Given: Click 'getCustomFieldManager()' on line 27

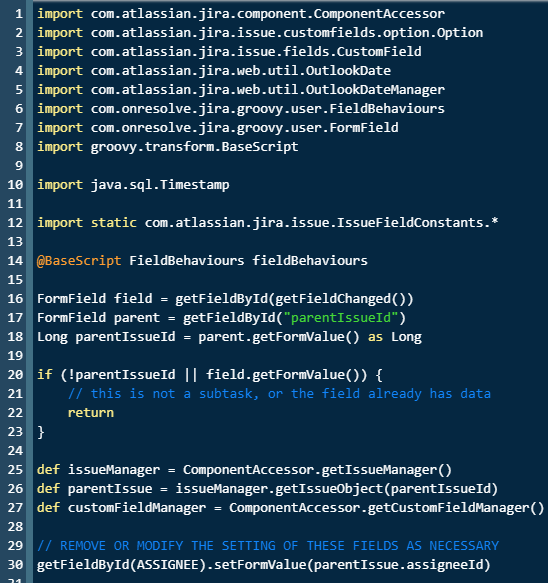Looking at the screenshot, I should [456, 508].
